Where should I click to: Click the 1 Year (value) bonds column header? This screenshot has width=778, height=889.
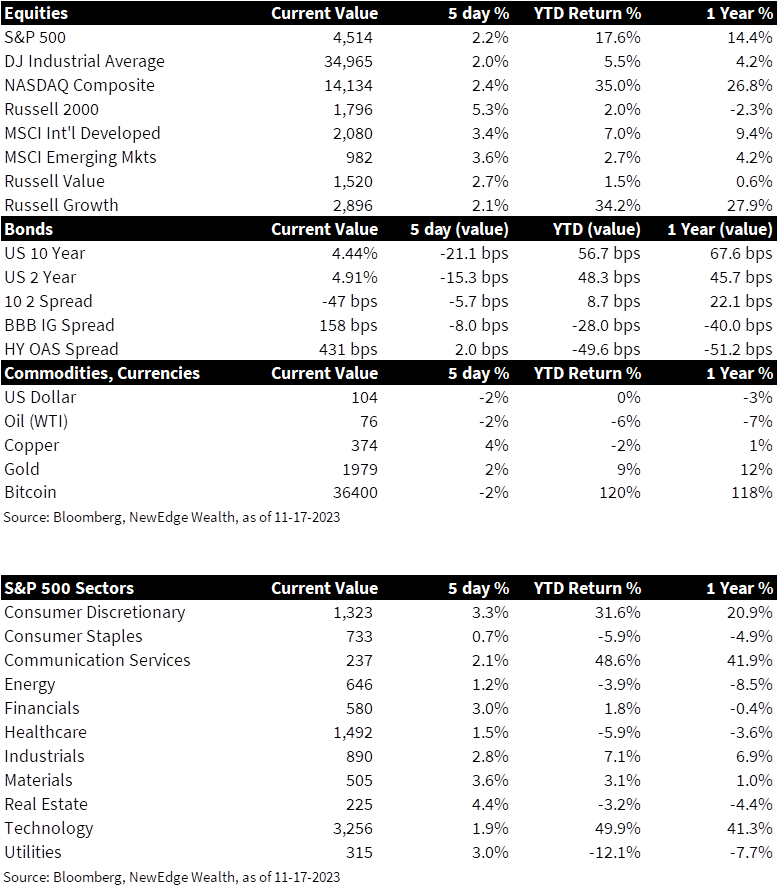pos(720,229)
